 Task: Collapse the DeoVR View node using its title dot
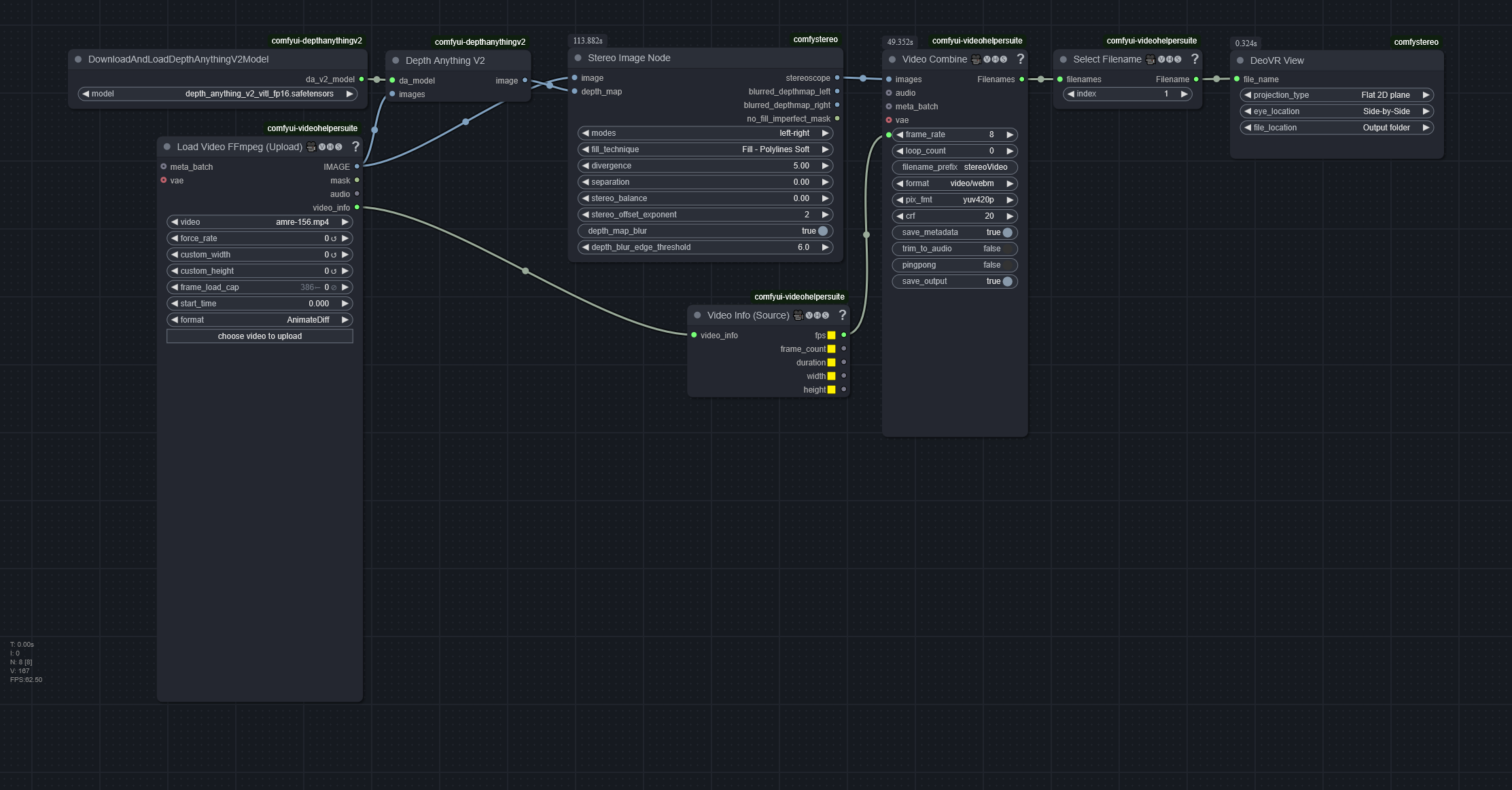pyautogui.click(x=1240, y=60)
